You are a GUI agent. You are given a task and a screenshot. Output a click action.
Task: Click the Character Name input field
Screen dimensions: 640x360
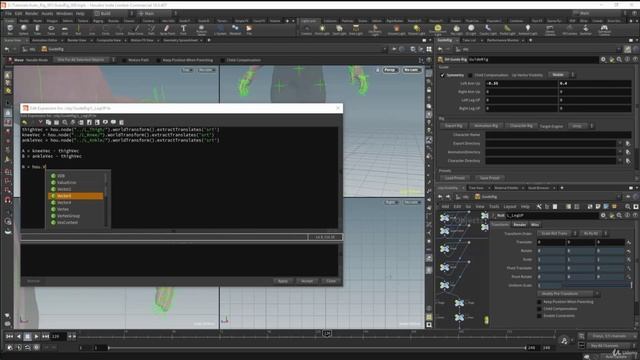pos(558,135)
